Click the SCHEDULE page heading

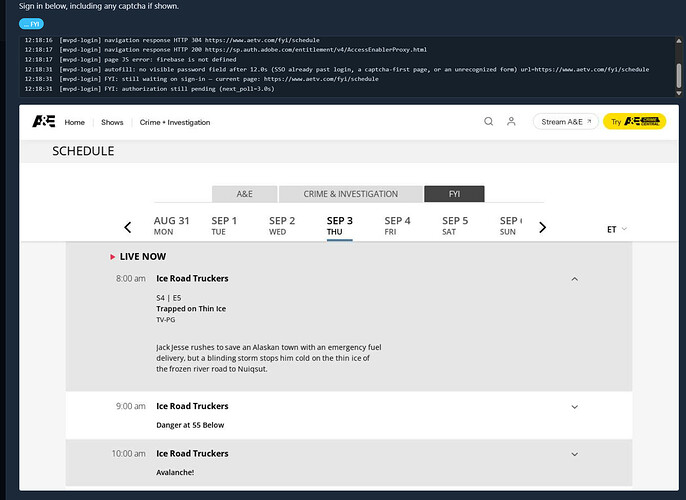(83, 151)
